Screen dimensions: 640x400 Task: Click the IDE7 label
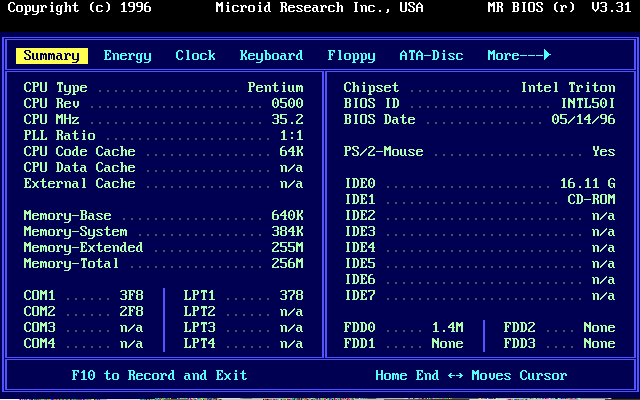coord(360,295)
